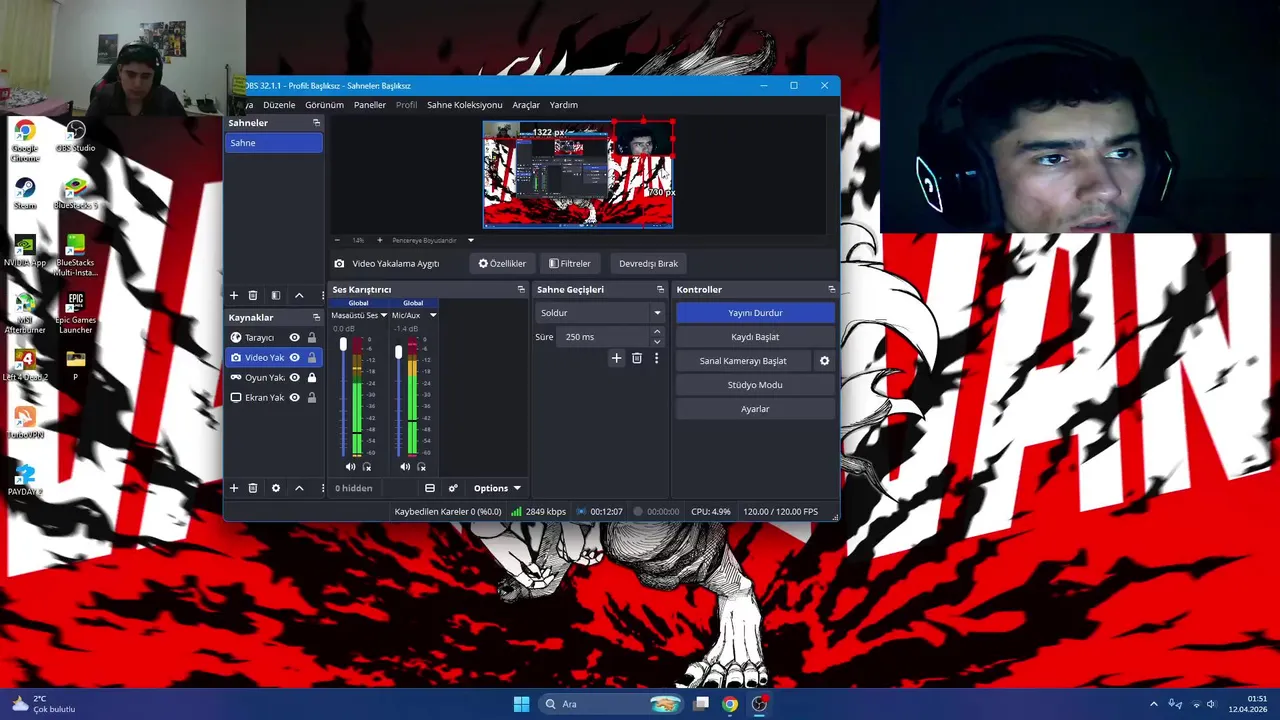Hide the Tarayıcı source

(x=294, y=338)
